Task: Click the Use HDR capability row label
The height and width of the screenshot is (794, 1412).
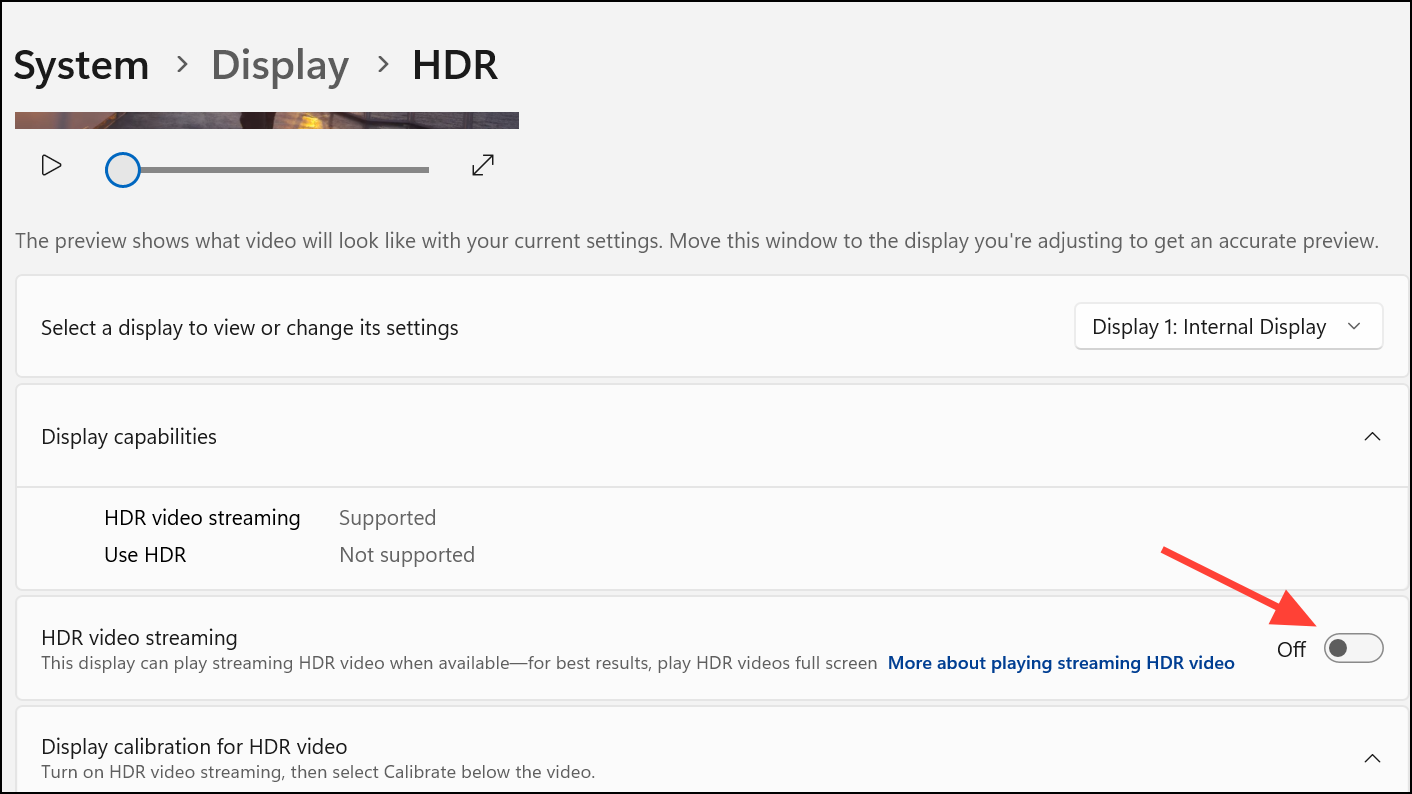Action: tap(145, 555)
